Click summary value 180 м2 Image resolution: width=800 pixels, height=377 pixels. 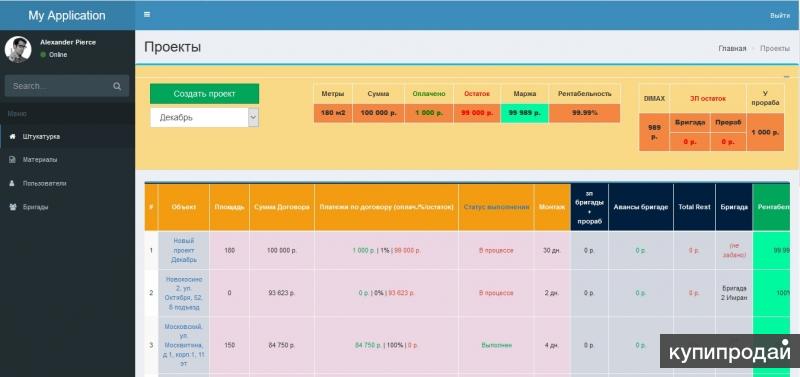[333, 113]
